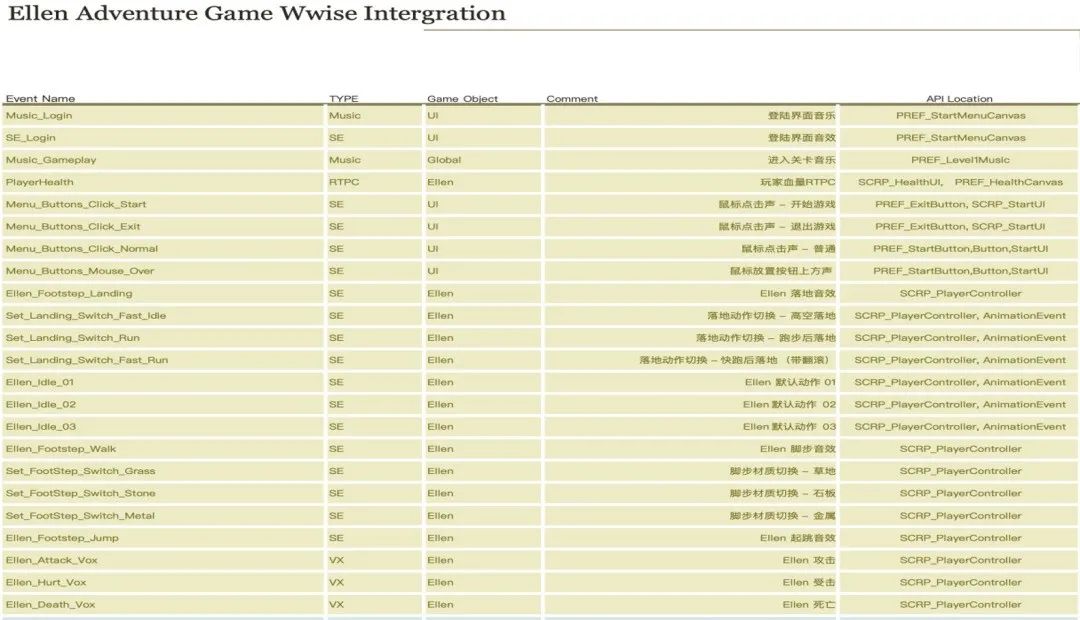Select the comment 'Ellen 死亡'
The image size is (1080, 620).
pyautogui.click(x=809, y=604)
